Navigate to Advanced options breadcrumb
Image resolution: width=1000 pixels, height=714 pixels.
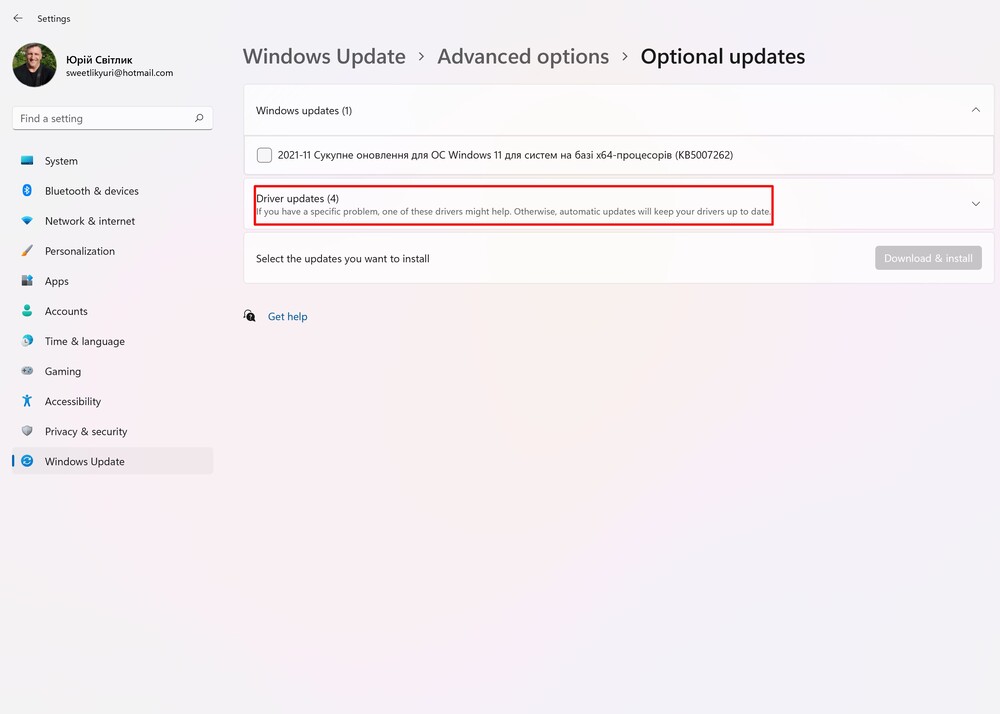523,57
